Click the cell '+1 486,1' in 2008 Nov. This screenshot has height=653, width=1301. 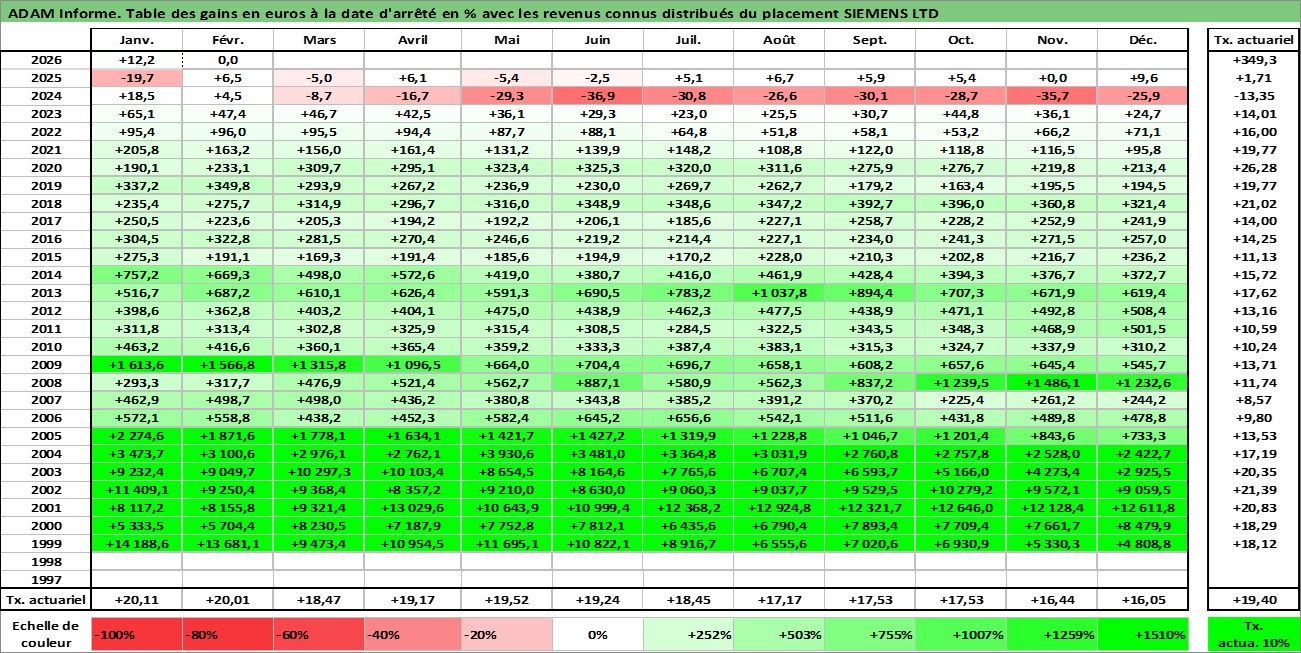tap(1052, 382)
